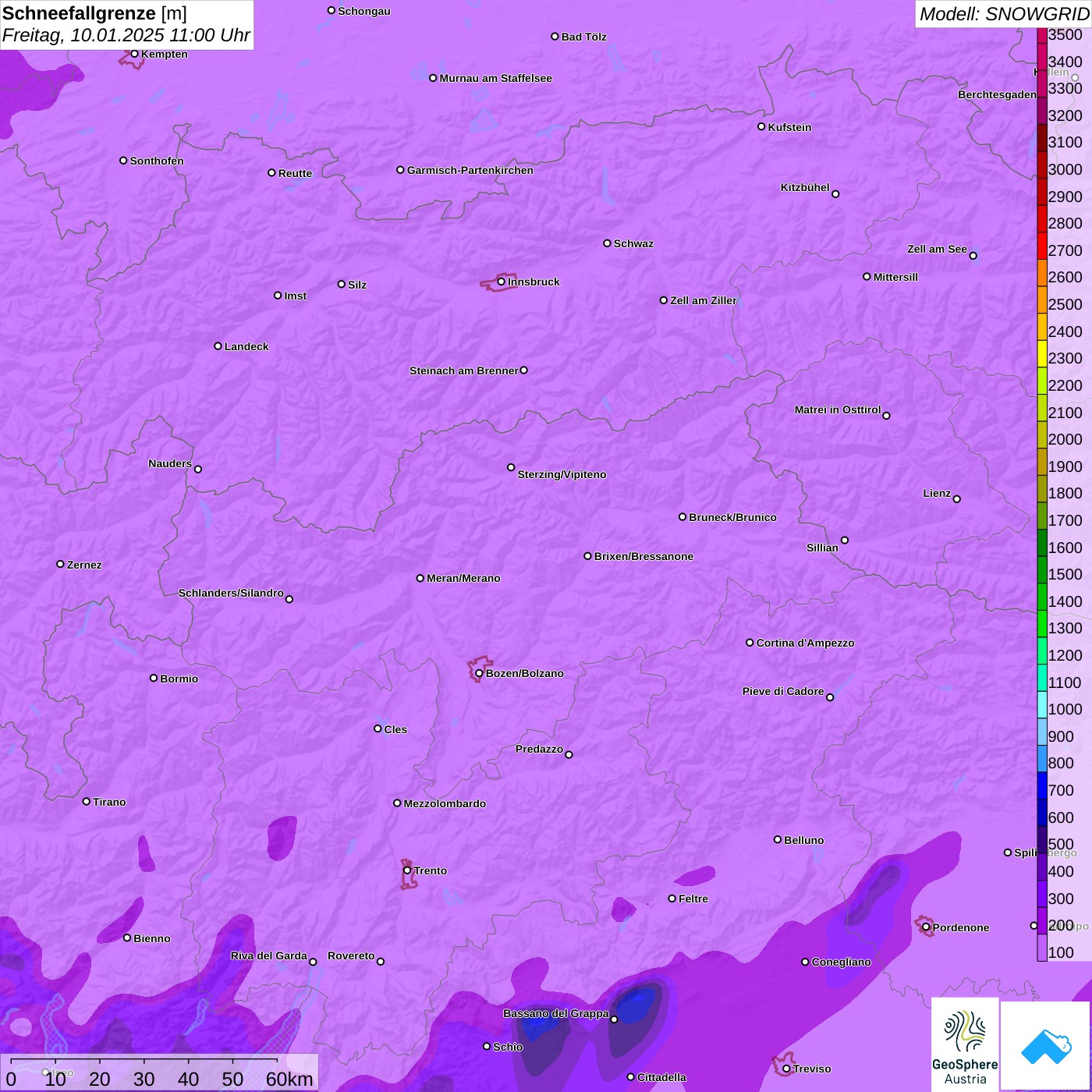The width and height of the screenshot is (1092, 1092).
Task: Select the Landeck city marker dot
Action: pos(218,346)
